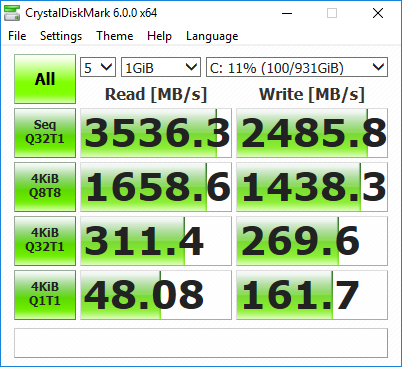
Task: Click the Write [MB/s] column header
Action: pos(312,94)
